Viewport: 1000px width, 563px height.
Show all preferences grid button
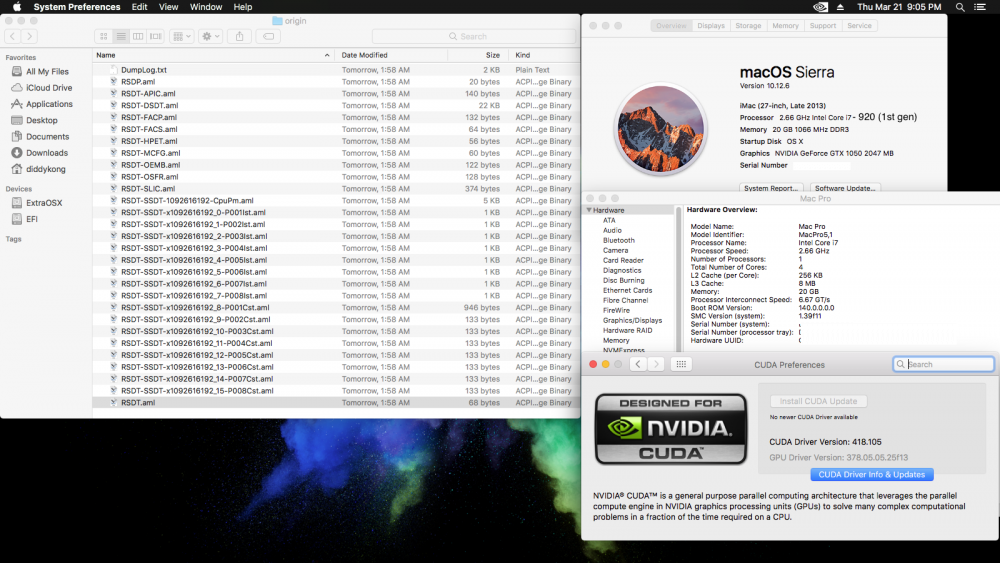pos(681,364)
